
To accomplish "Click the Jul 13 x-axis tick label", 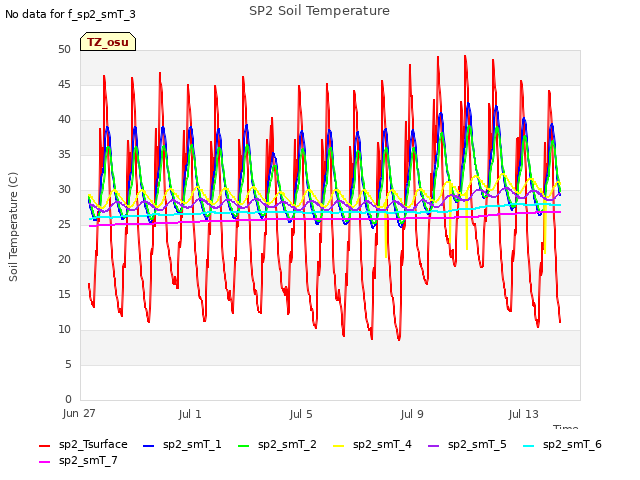I will pyautogui.click(x=524, y=415).
